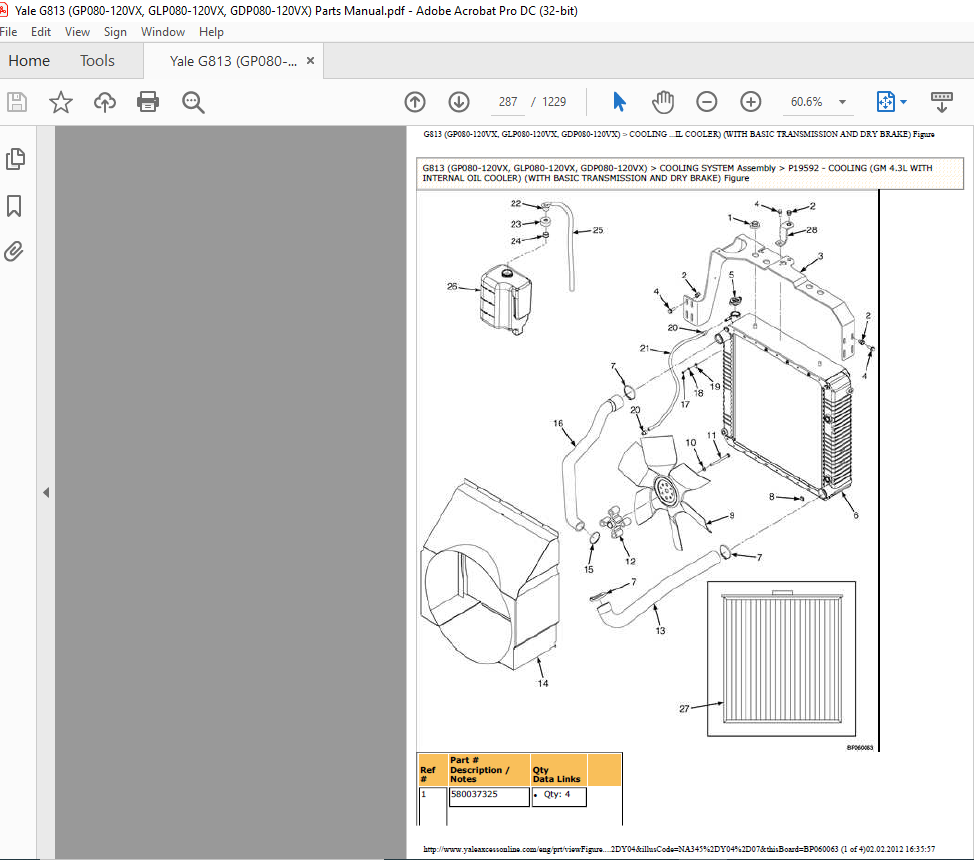974x860 pixels.
Task: Click callout number 14 on fan shroud
Action: 543,684
